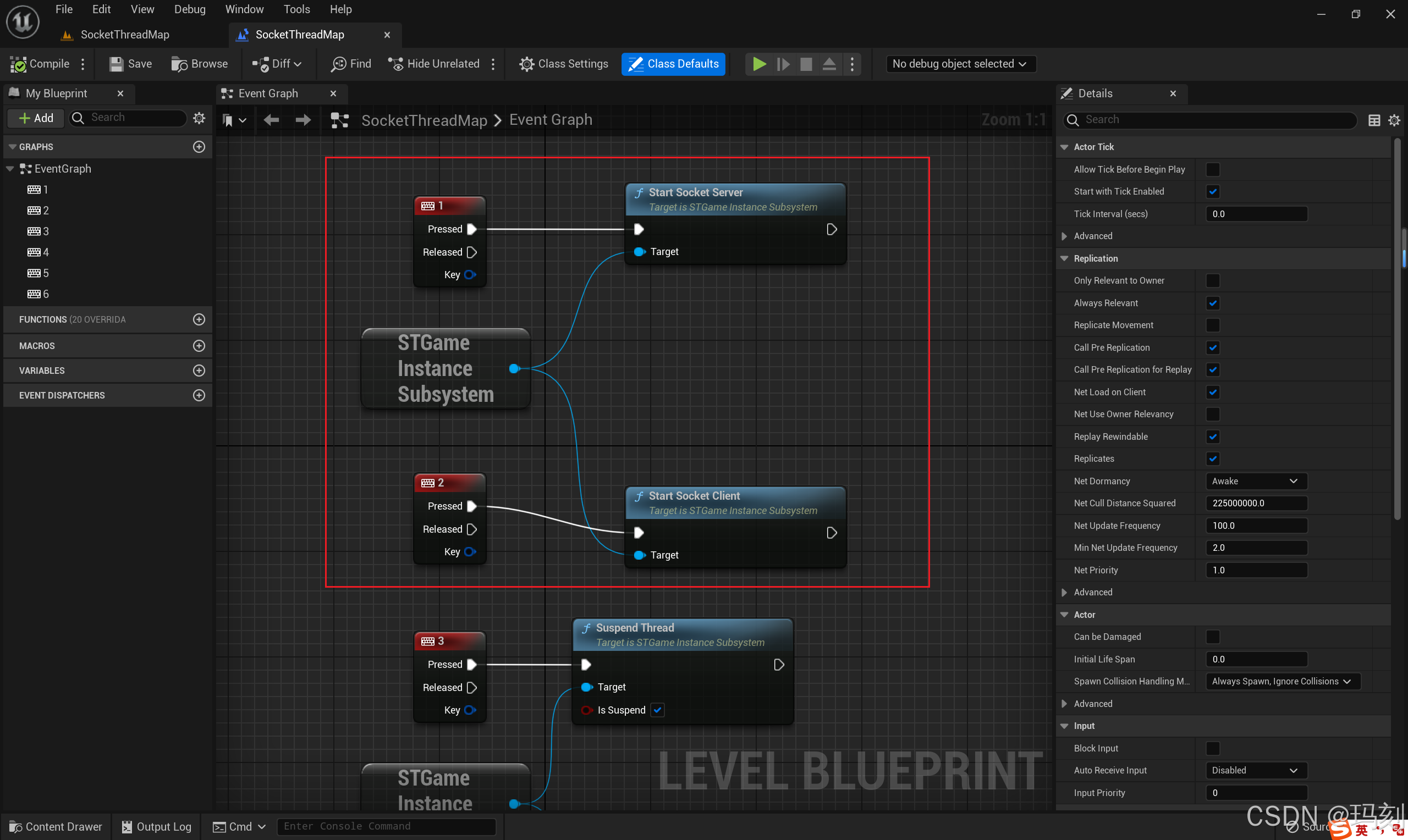This screenshot has height=840, width=1408.
Task: Add new graph via plus icon
Action: [x=199, y=147]
